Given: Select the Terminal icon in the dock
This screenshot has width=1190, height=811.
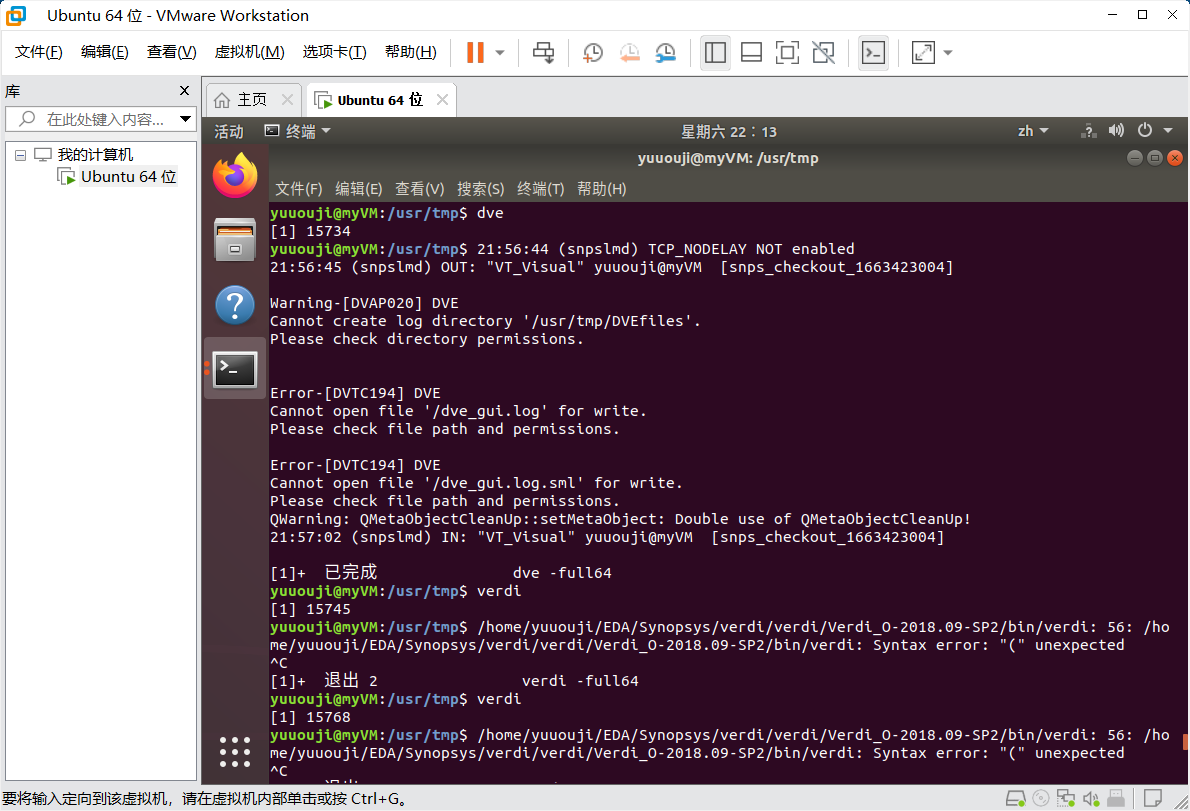Looking at the screenshot, I should pos(234,369).
